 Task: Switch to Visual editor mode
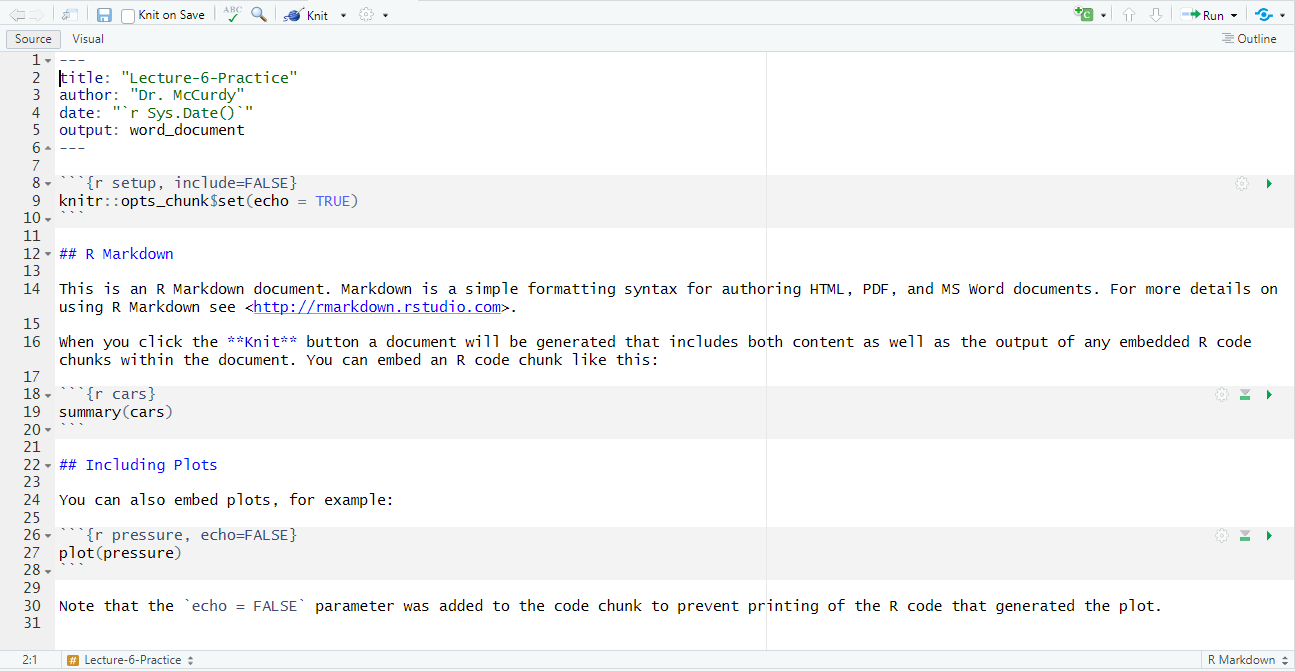(x=88, y=39)
